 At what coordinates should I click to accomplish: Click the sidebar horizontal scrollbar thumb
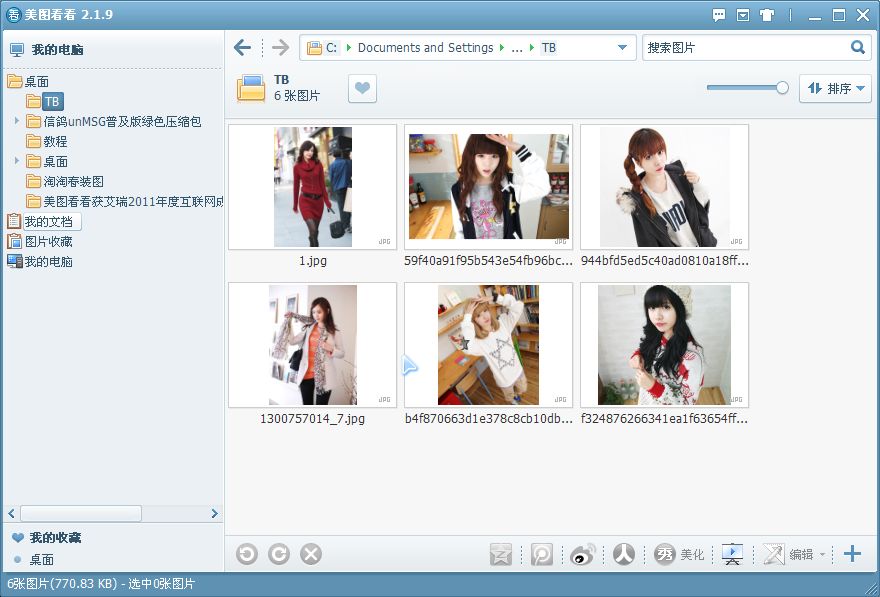(81, 513)
